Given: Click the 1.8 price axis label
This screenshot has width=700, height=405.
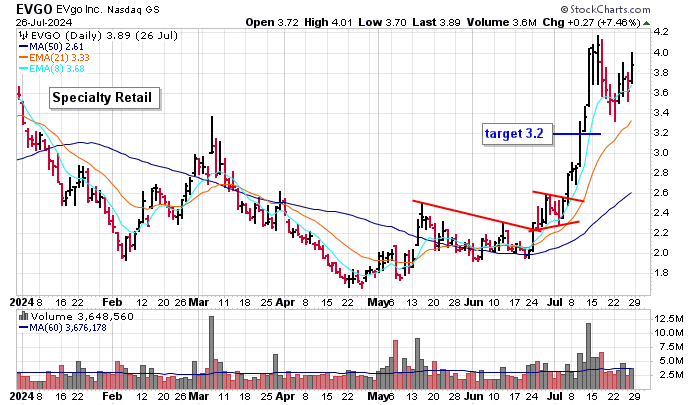Looking at the screenshot, I should 661,273.
